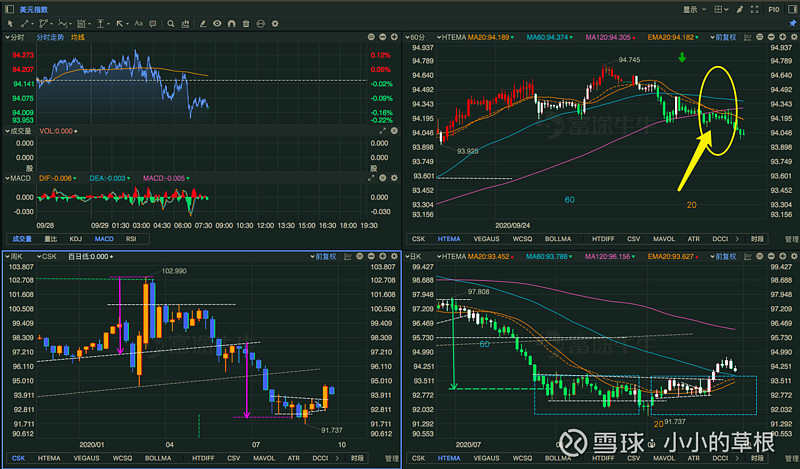Select WCSQ tab under 周K chart
This screenshot has height=469, width=800.
tap(122, 458)
